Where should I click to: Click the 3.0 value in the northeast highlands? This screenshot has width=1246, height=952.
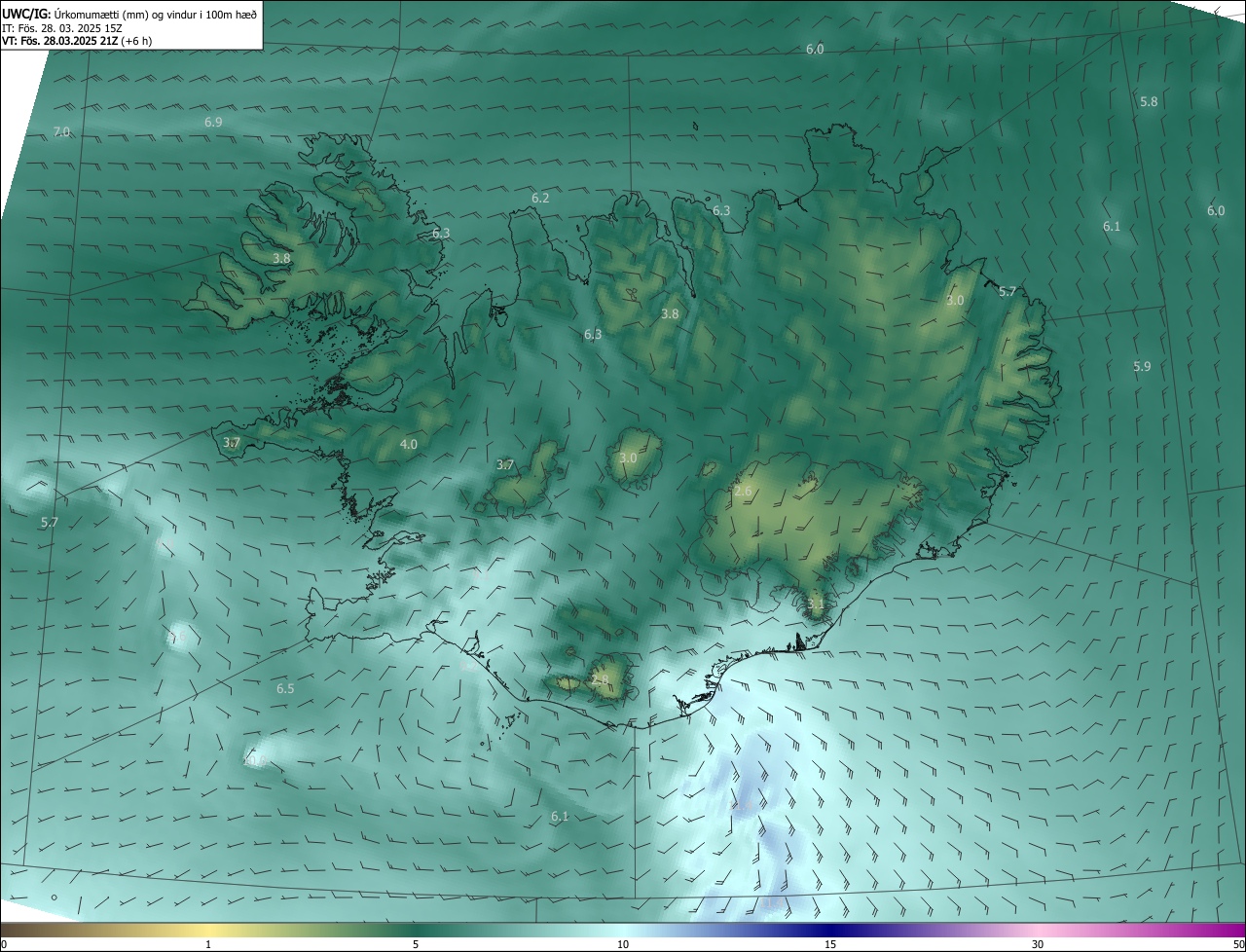955,301
